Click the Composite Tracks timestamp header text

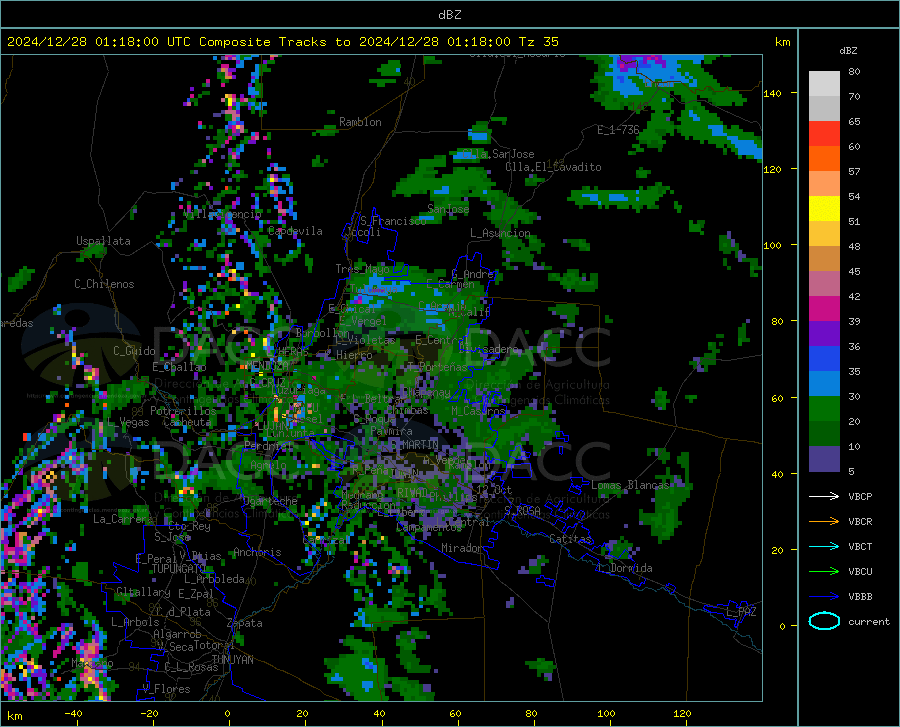282,42
